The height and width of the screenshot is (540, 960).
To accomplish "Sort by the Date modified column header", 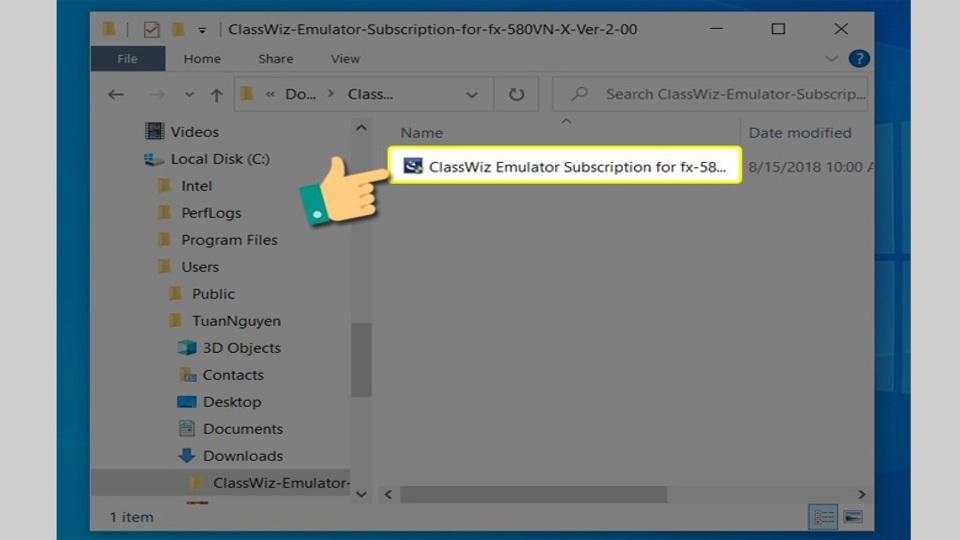I will 800,133.
